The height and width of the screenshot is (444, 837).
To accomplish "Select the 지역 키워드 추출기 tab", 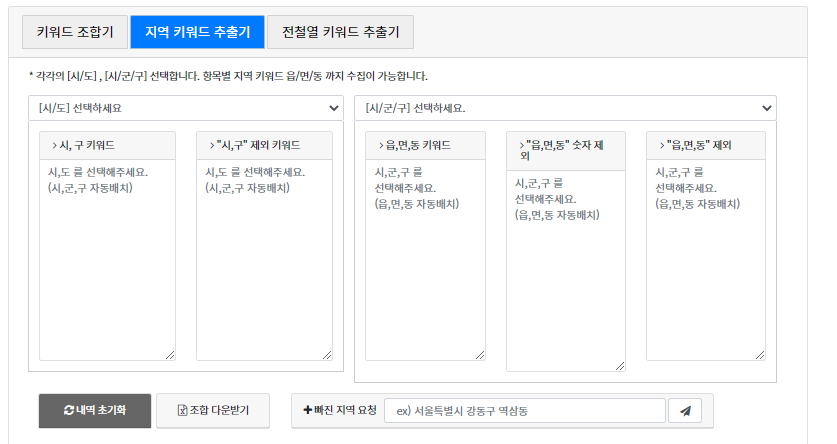I will pyautogui.click(x=198, y=32).
